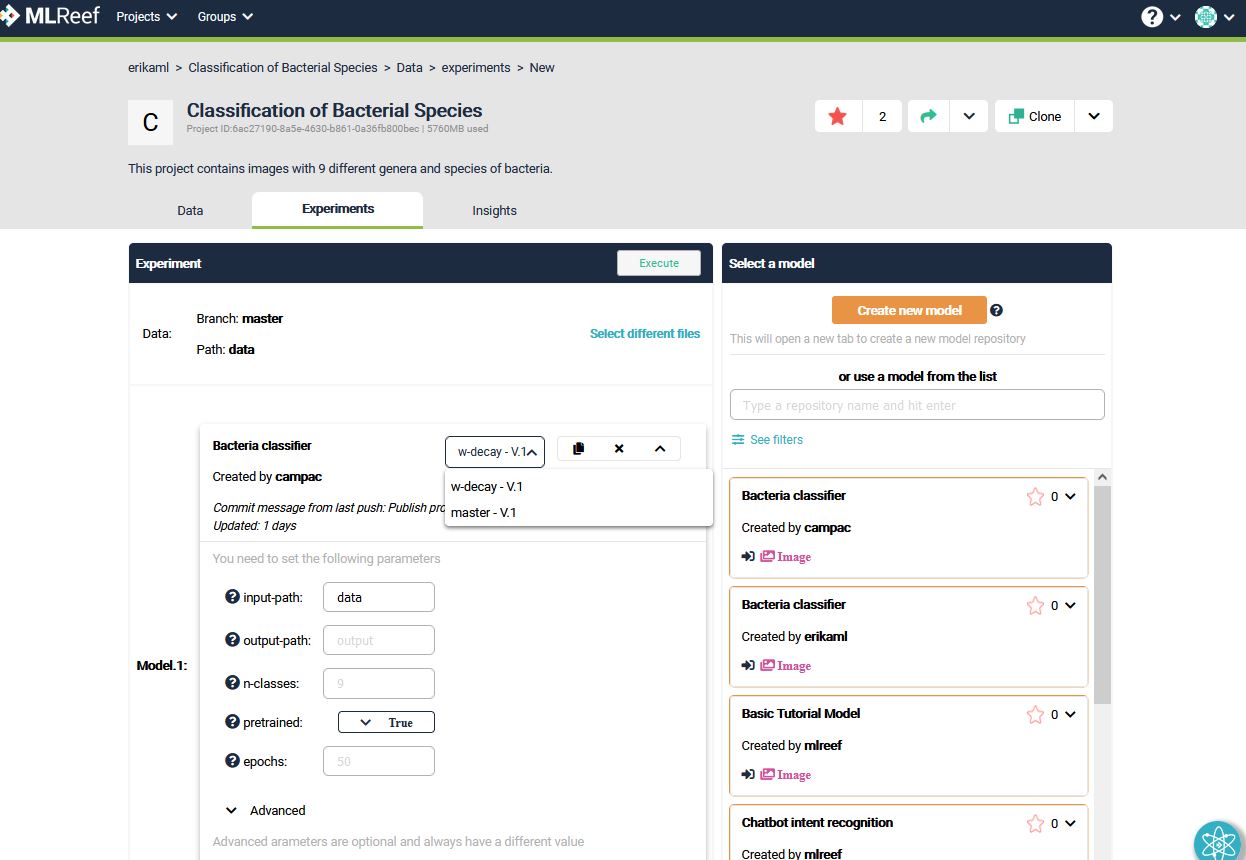Change pretrained from True to False

pos(386,721)
